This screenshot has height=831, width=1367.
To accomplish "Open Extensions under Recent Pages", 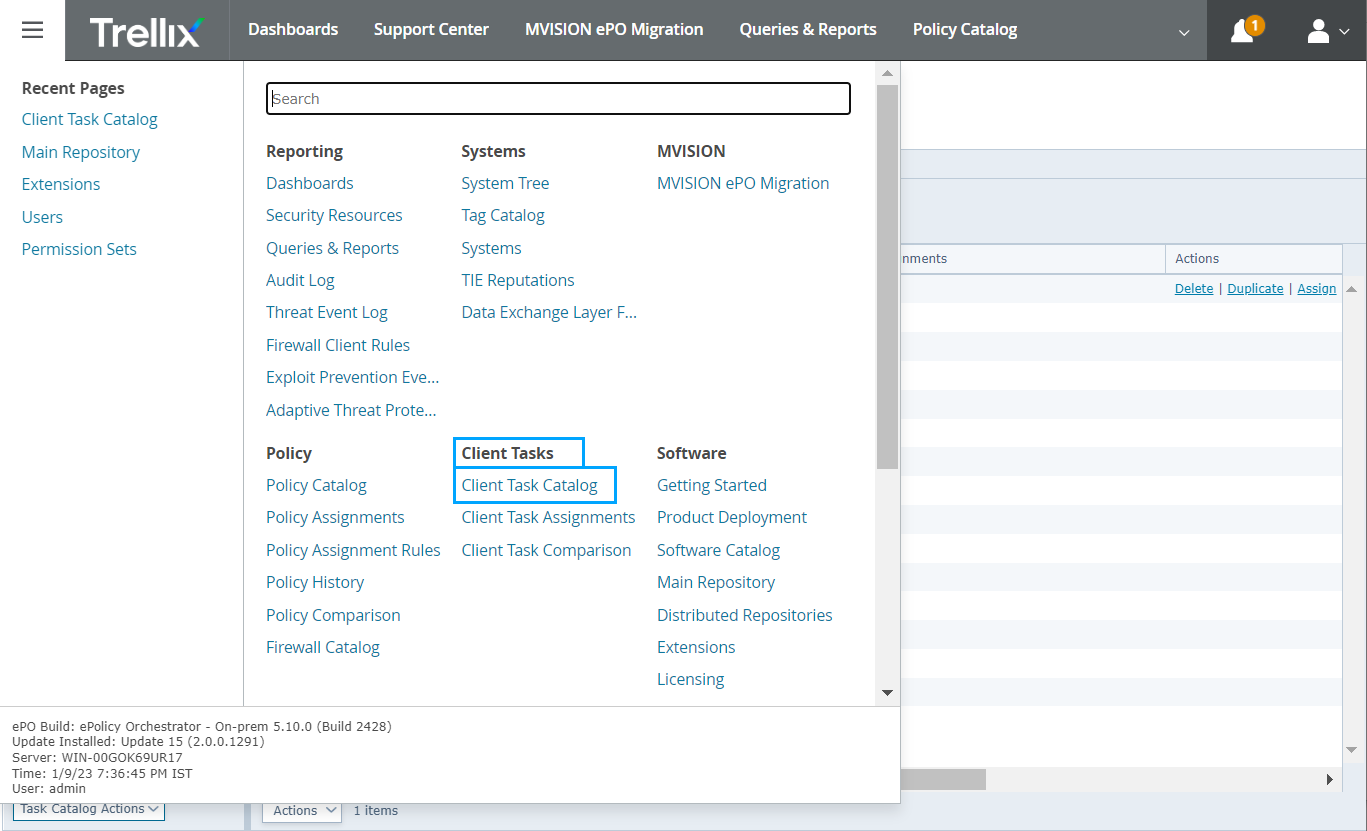I will 61,184.
